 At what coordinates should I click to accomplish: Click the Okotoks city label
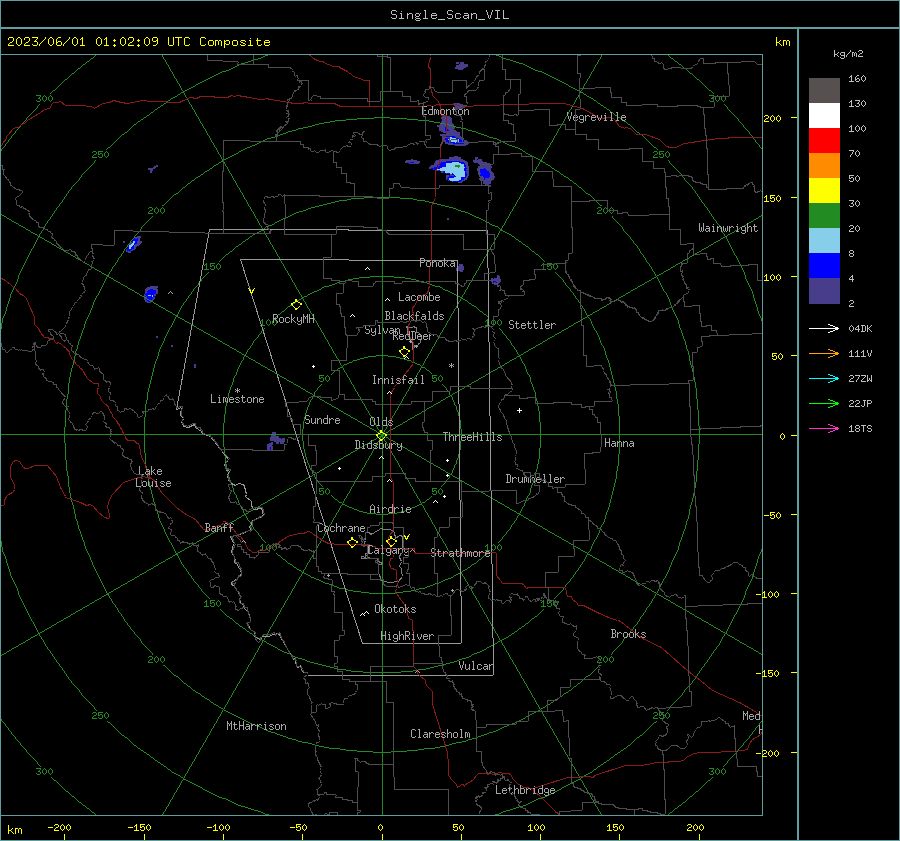pyautogui.click(x=395, y=609)
